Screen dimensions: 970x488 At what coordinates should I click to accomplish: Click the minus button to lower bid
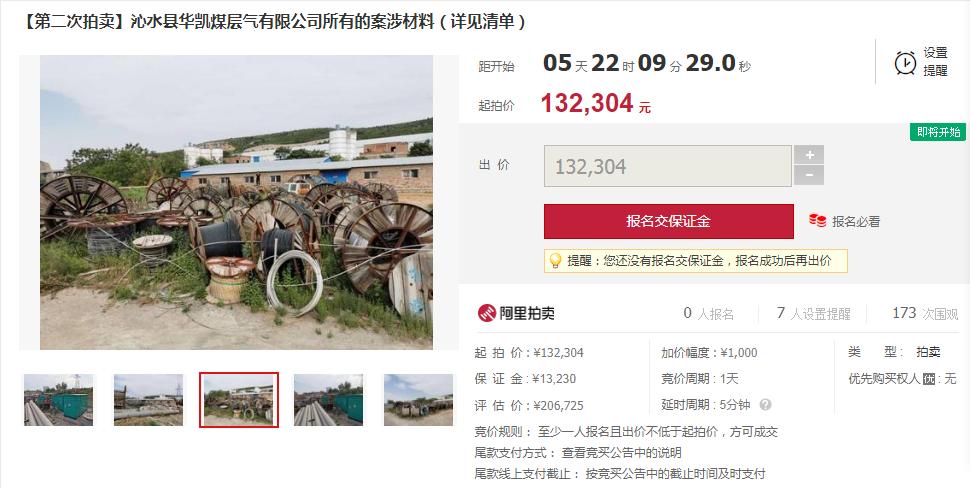(x=809, y=175)
